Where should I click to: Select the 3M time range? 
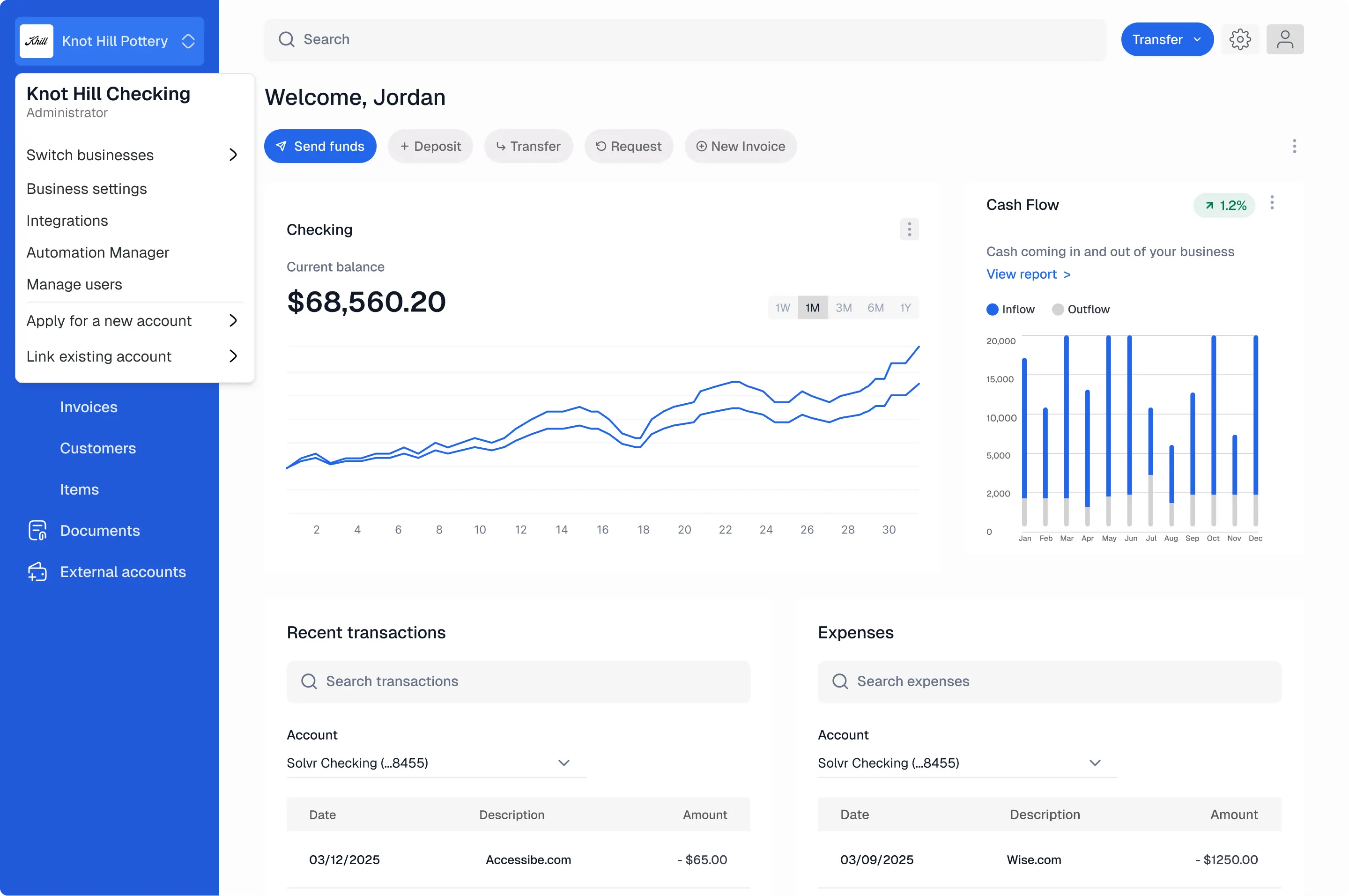(843, 307)
